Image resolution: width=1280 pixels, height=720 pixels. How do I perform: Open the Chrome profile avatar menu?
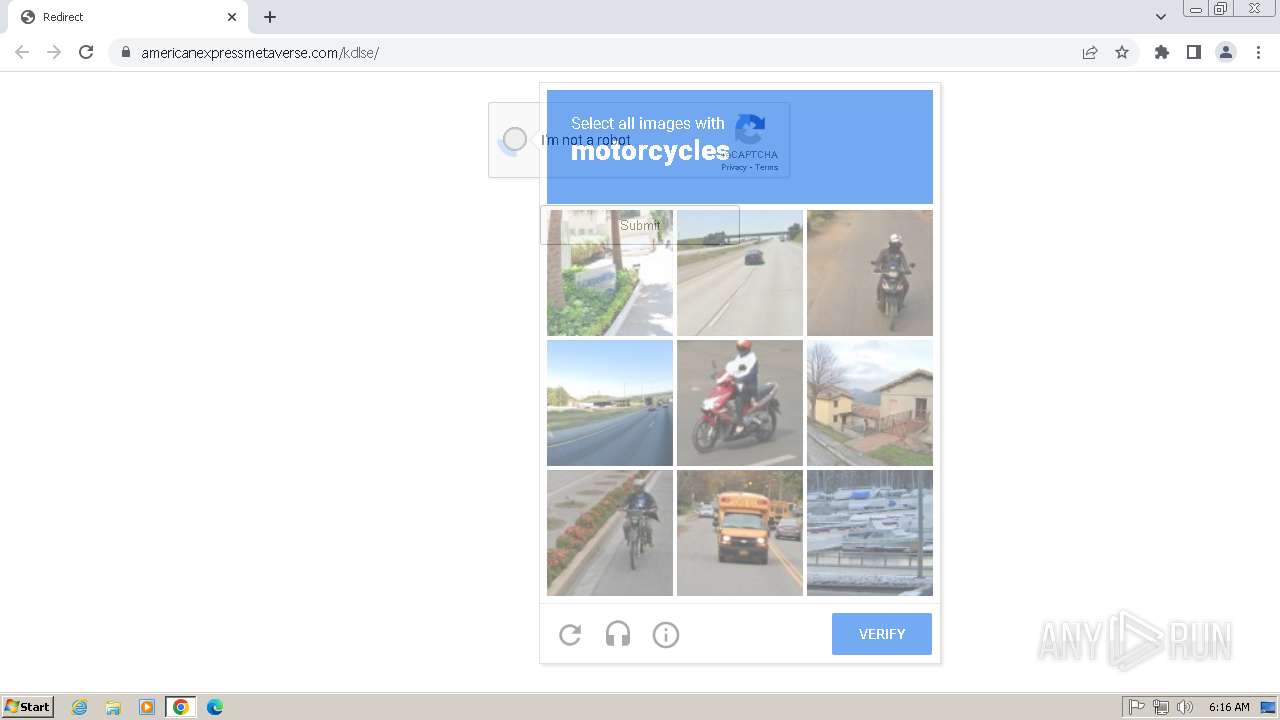[x=1226, y=52]
